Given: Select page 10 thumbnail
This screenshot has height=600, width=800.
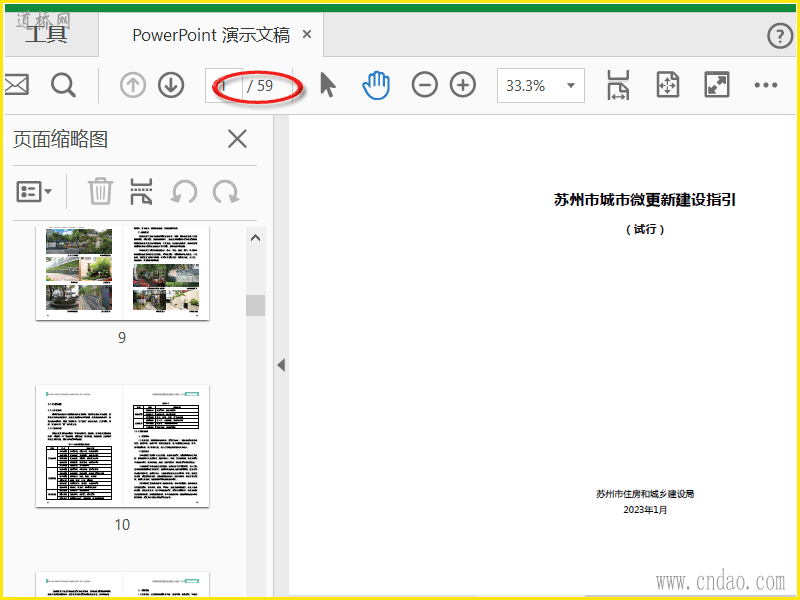Looking at the screenshot, I should click(x=122, y=446).
